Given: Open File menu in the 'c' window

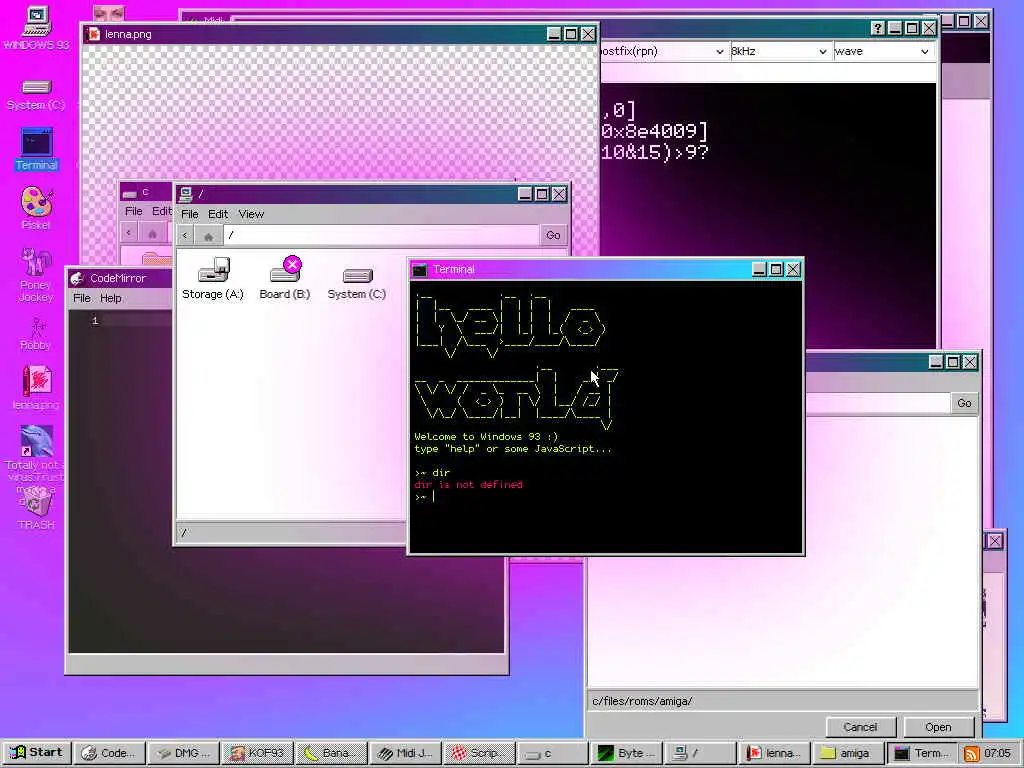Looking at the screenshot, I should click(133, 212).
